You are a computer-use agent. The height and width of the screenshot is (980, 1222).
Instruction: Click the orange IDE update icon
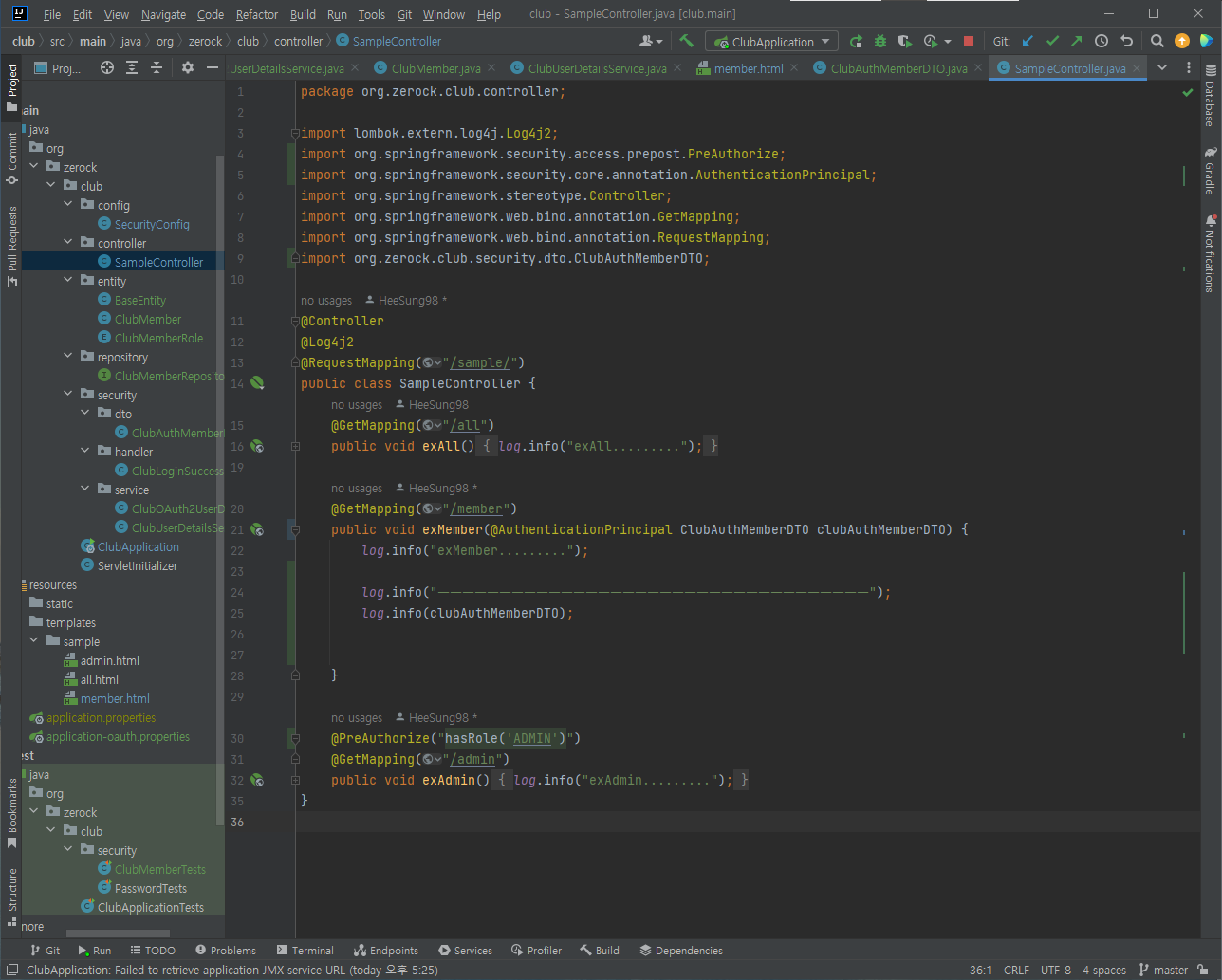pyautogui.click(x=1182, y=41)
